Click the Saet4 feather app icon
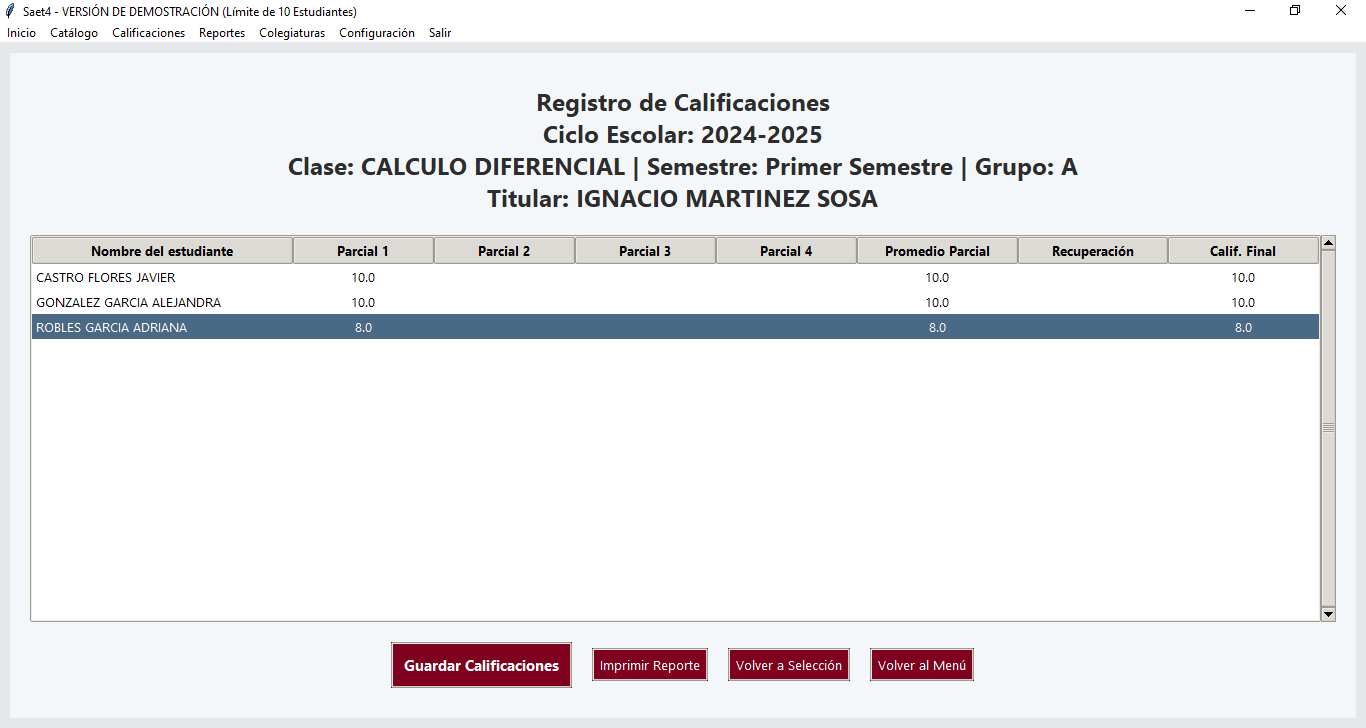1366x728 pixels. (10, 11)
